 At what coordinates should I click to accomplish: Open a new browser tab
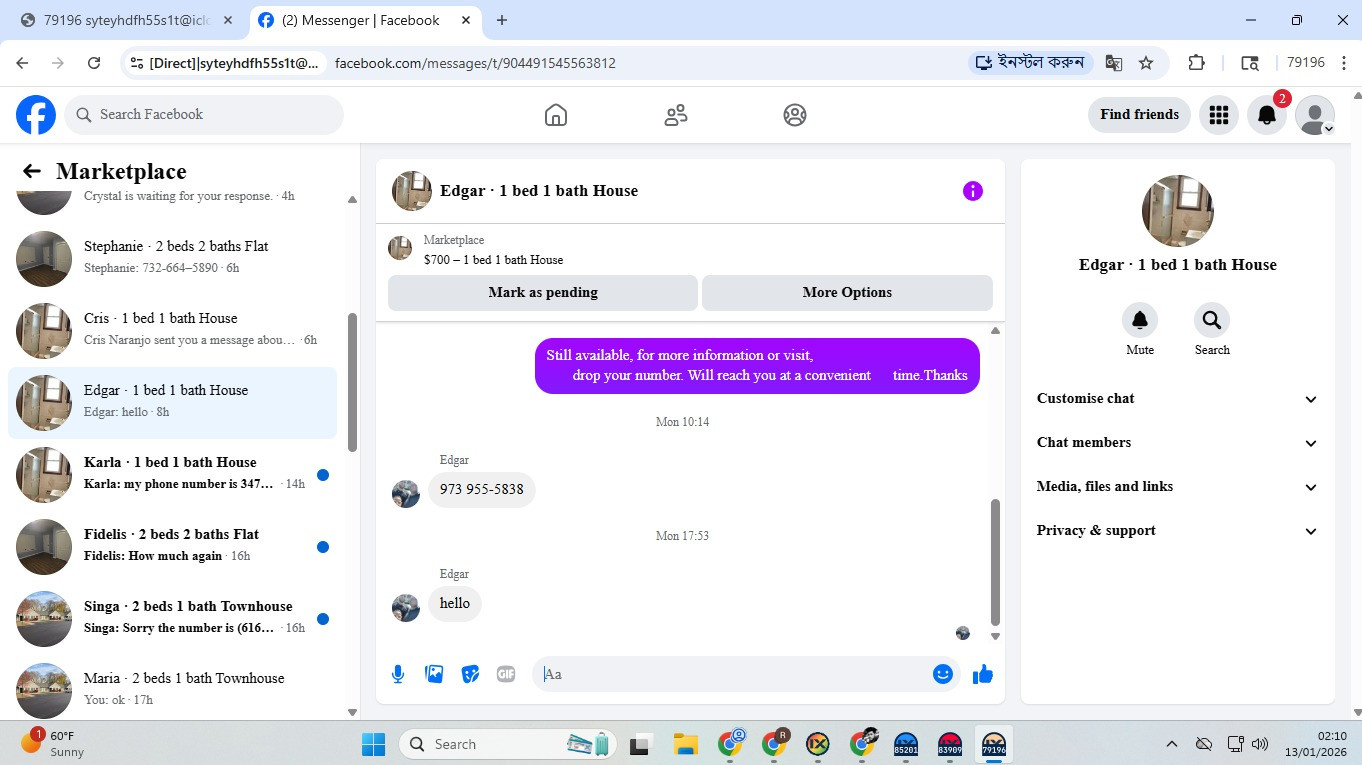coord(502,20)
